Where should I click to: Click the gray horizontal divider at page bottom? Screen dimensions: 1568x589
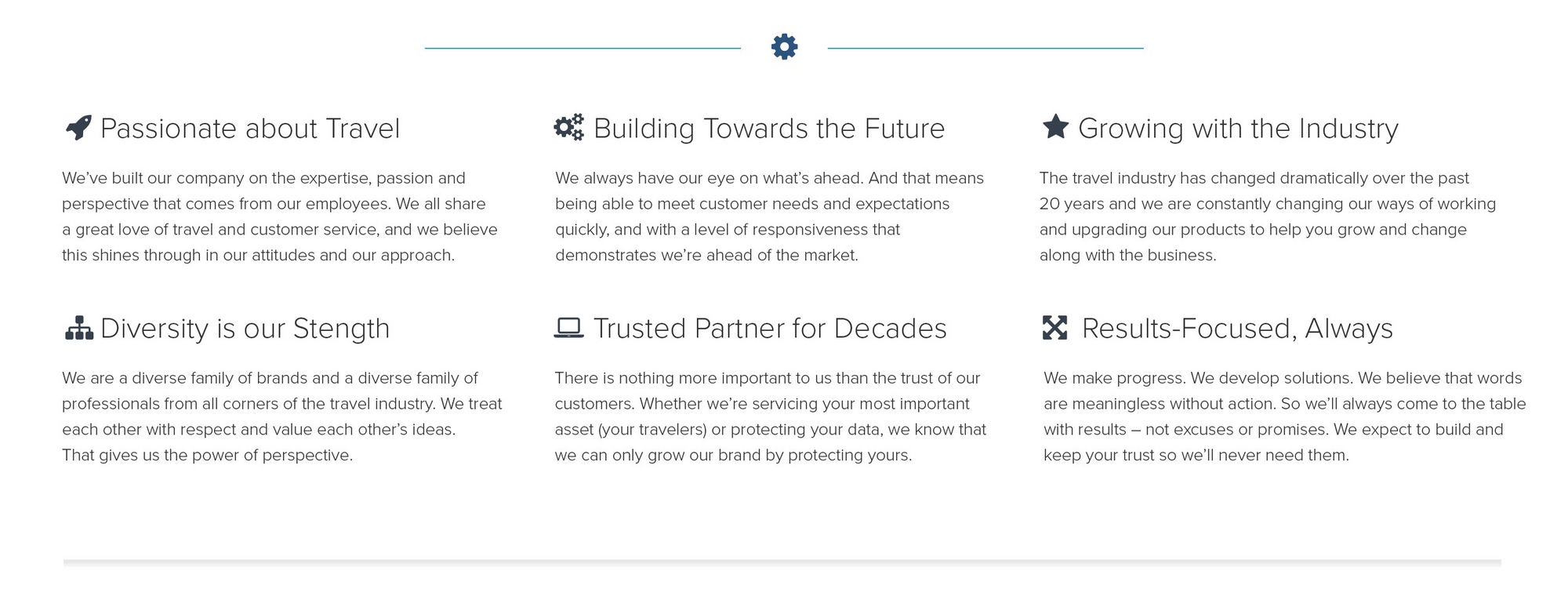pyautogui.click(x=782, y=562)
